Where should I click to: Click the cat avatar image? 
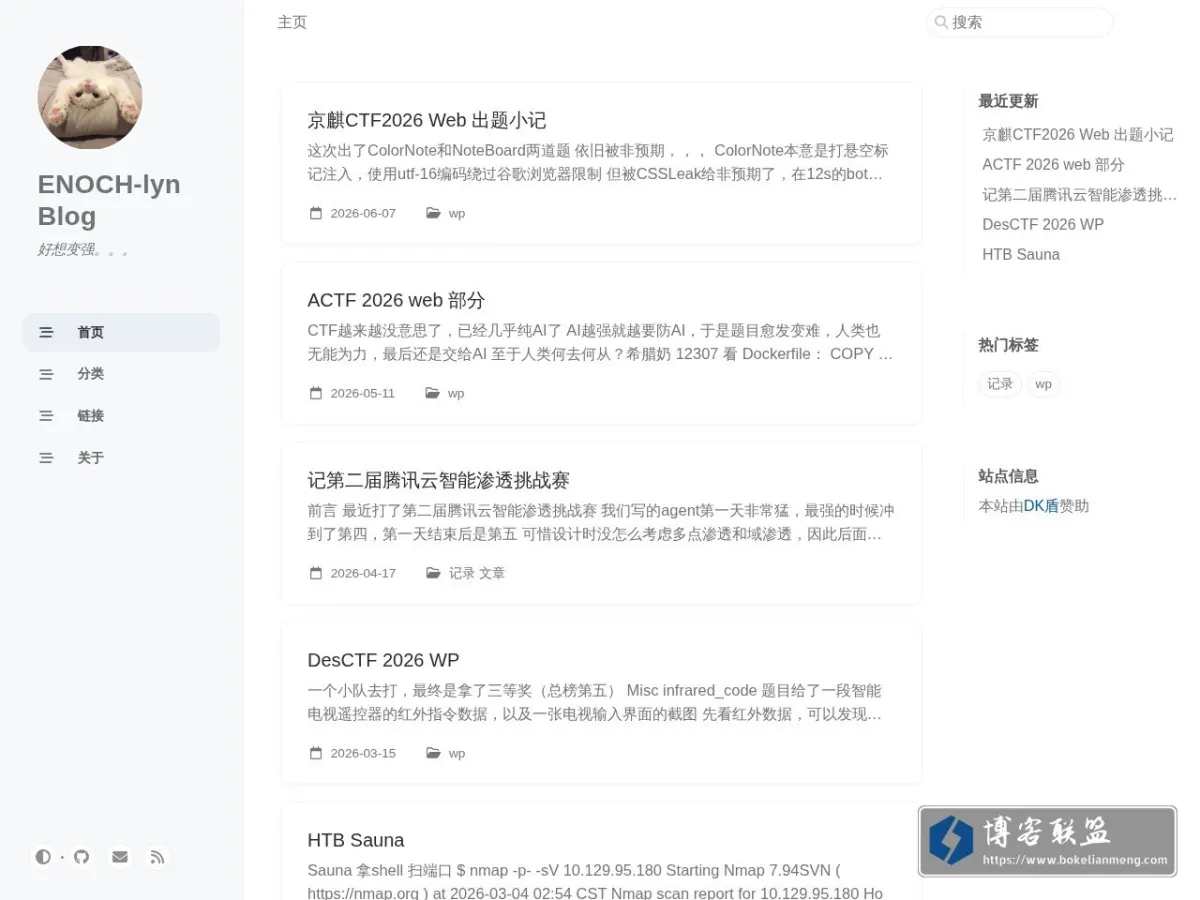tap(90, 97)
